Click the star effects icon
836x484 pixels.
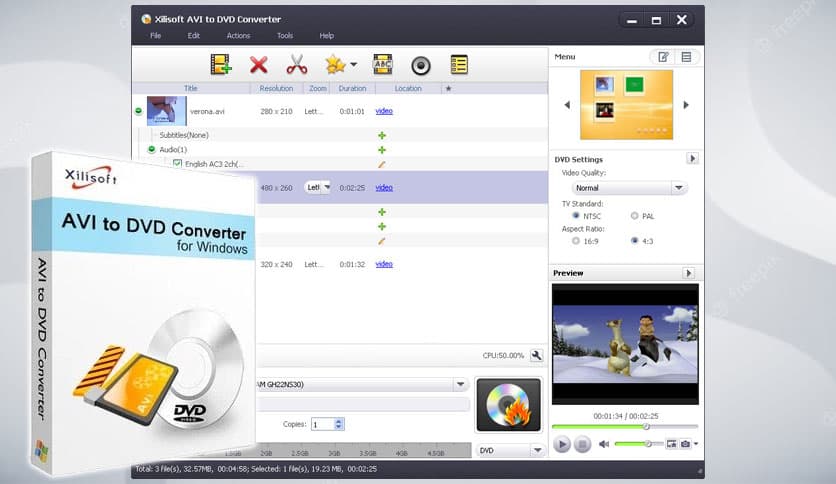click(335, 64)
